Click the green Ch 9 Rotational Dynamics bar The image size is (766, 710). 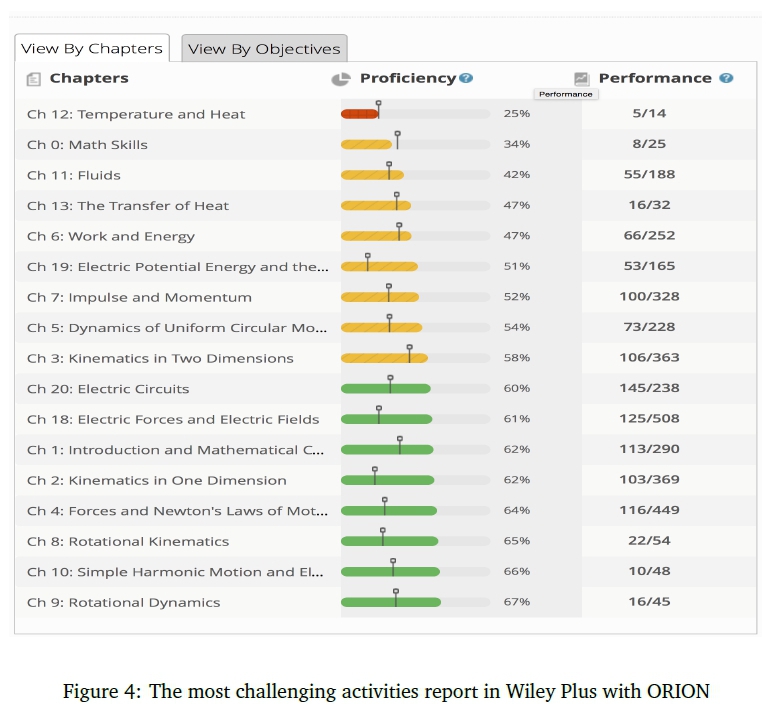click(390, 602)
